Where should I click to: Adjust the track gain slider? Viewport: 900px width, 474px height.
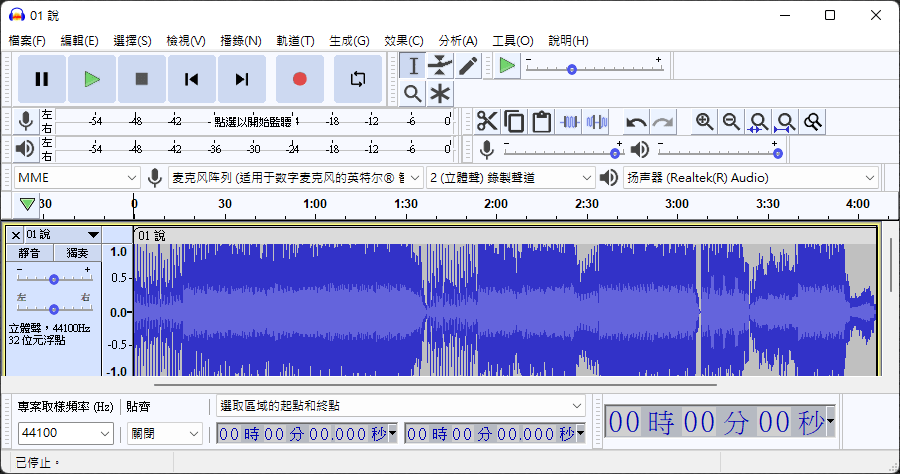[54, 279]
